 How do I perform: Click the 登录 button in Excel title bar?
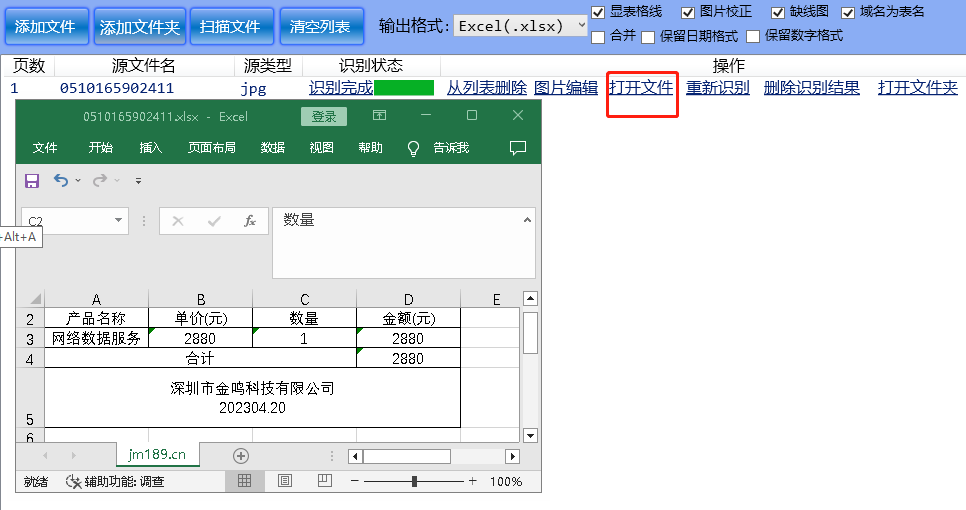point(324,116)
